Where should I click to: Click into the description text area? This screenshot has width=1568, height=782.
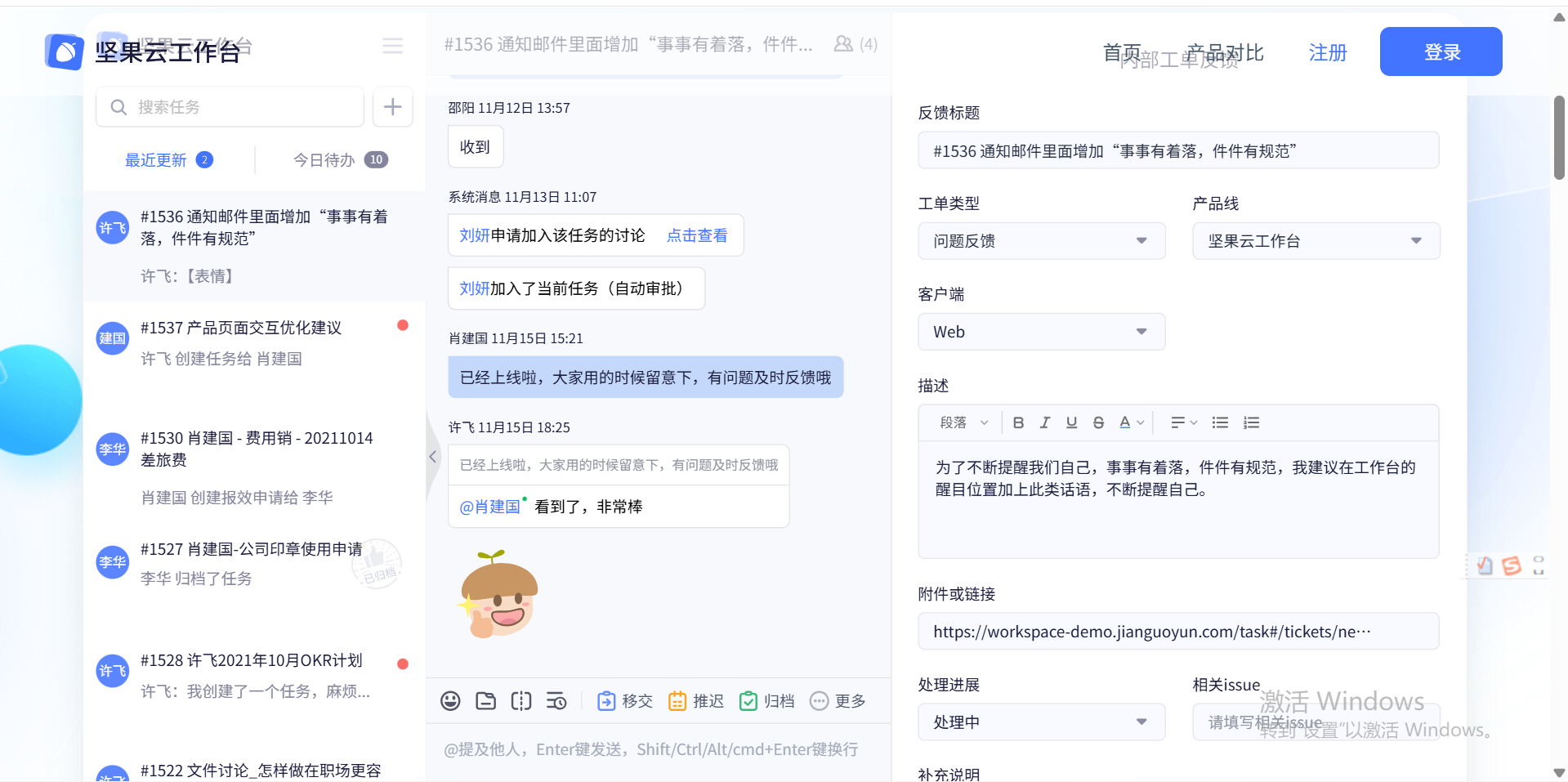click(x=1178, y=499)
